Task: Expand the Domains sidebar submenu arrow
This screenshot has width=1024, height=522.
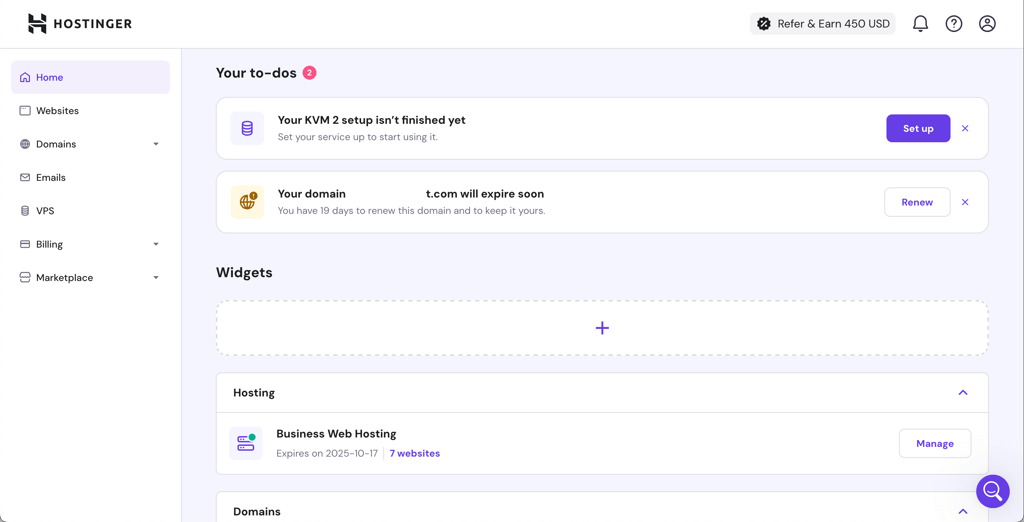Action: [x=156, y=144]
